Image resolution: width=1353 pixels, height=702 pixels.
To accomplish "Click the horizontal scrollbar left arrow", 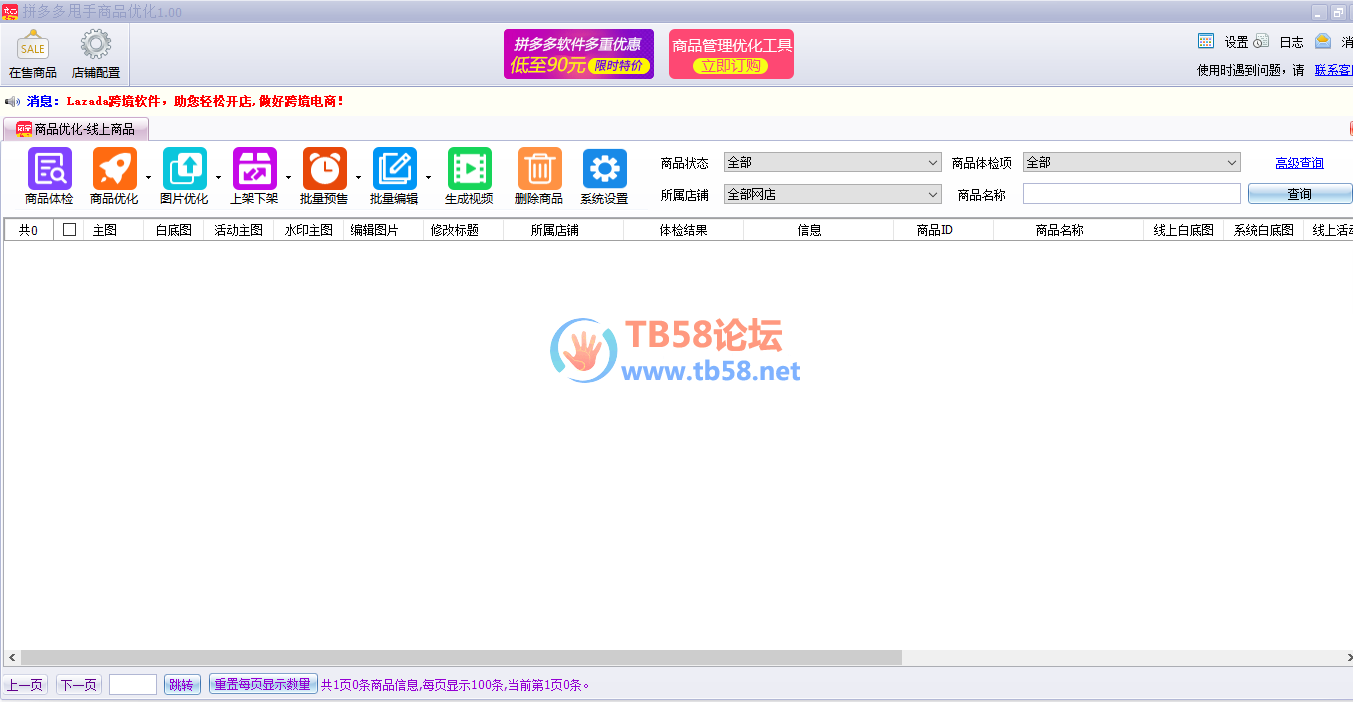I will pyautogui.click(x=11, y=658).
